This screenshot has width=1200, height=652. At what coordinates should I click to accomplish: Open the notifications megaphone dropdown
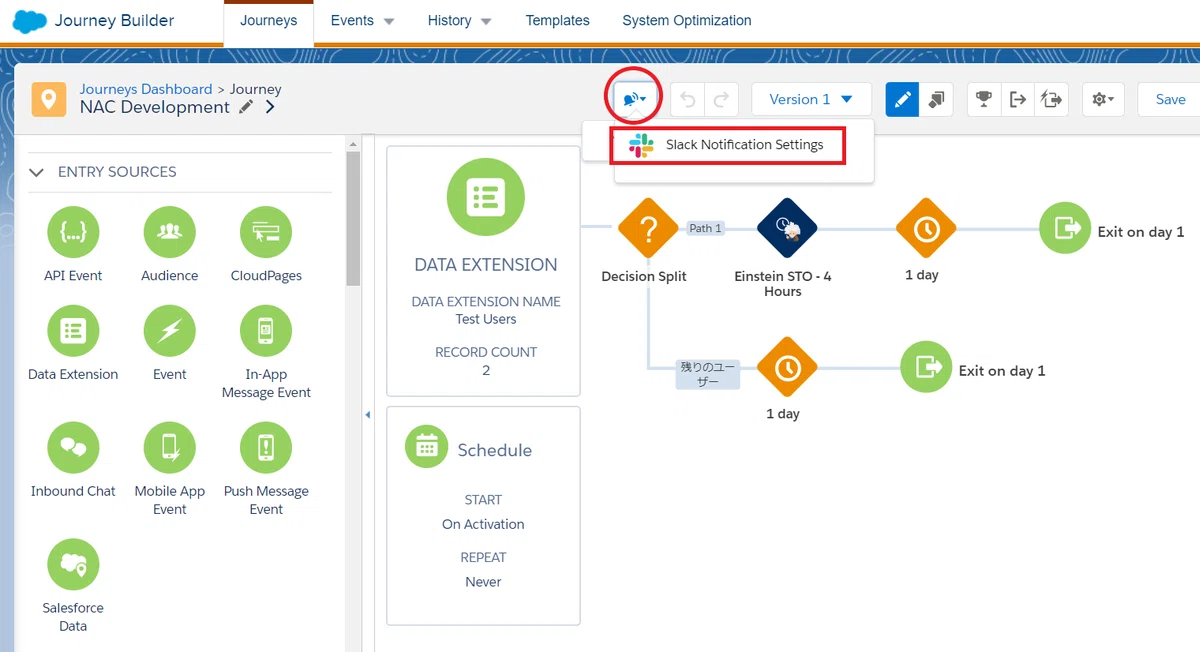(635, 99)
